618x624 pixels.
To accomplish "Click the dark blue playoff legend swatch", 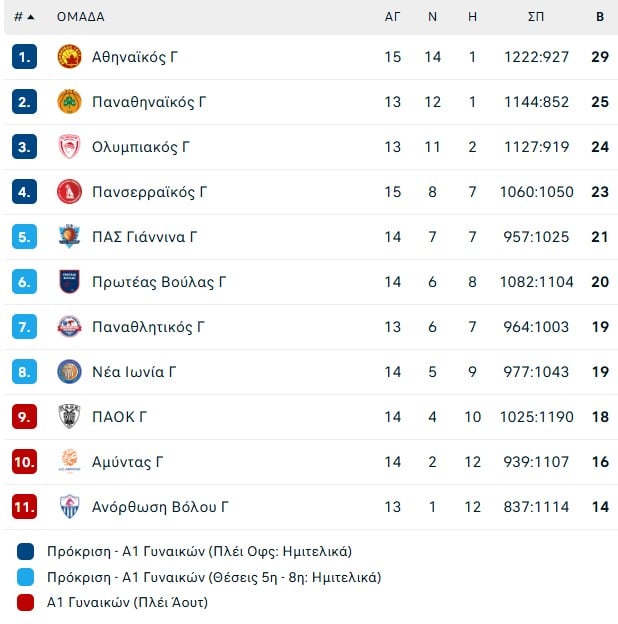I will (26, 551).
